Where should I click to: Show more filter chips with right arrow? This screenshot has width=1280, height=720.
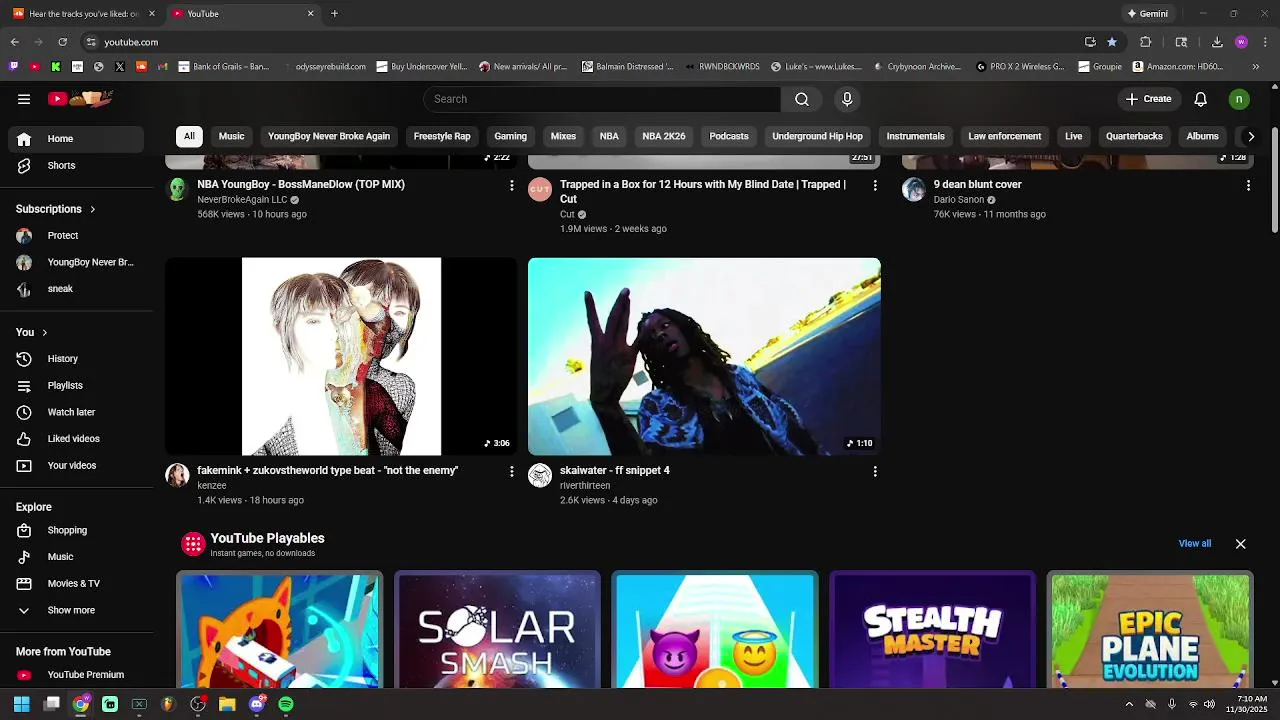point(1250,137)
